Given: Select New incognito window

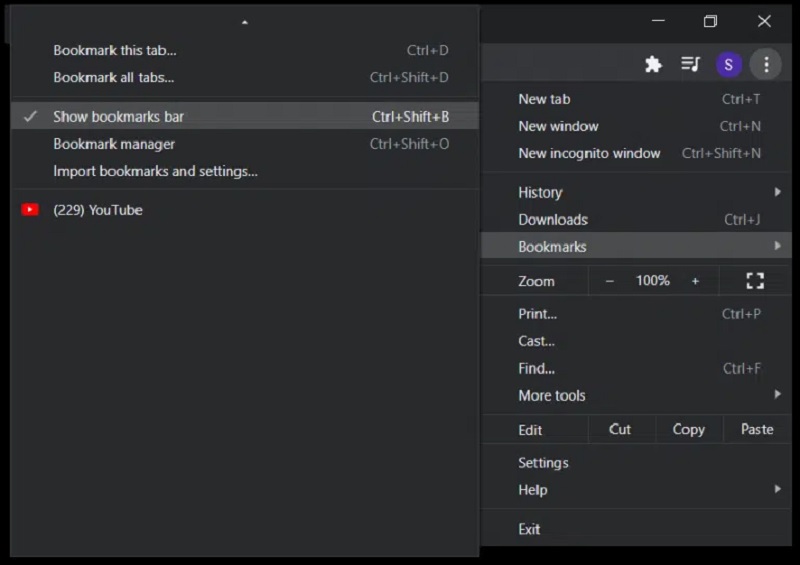Looking at the screenshot, I should [x=589, y=153].
